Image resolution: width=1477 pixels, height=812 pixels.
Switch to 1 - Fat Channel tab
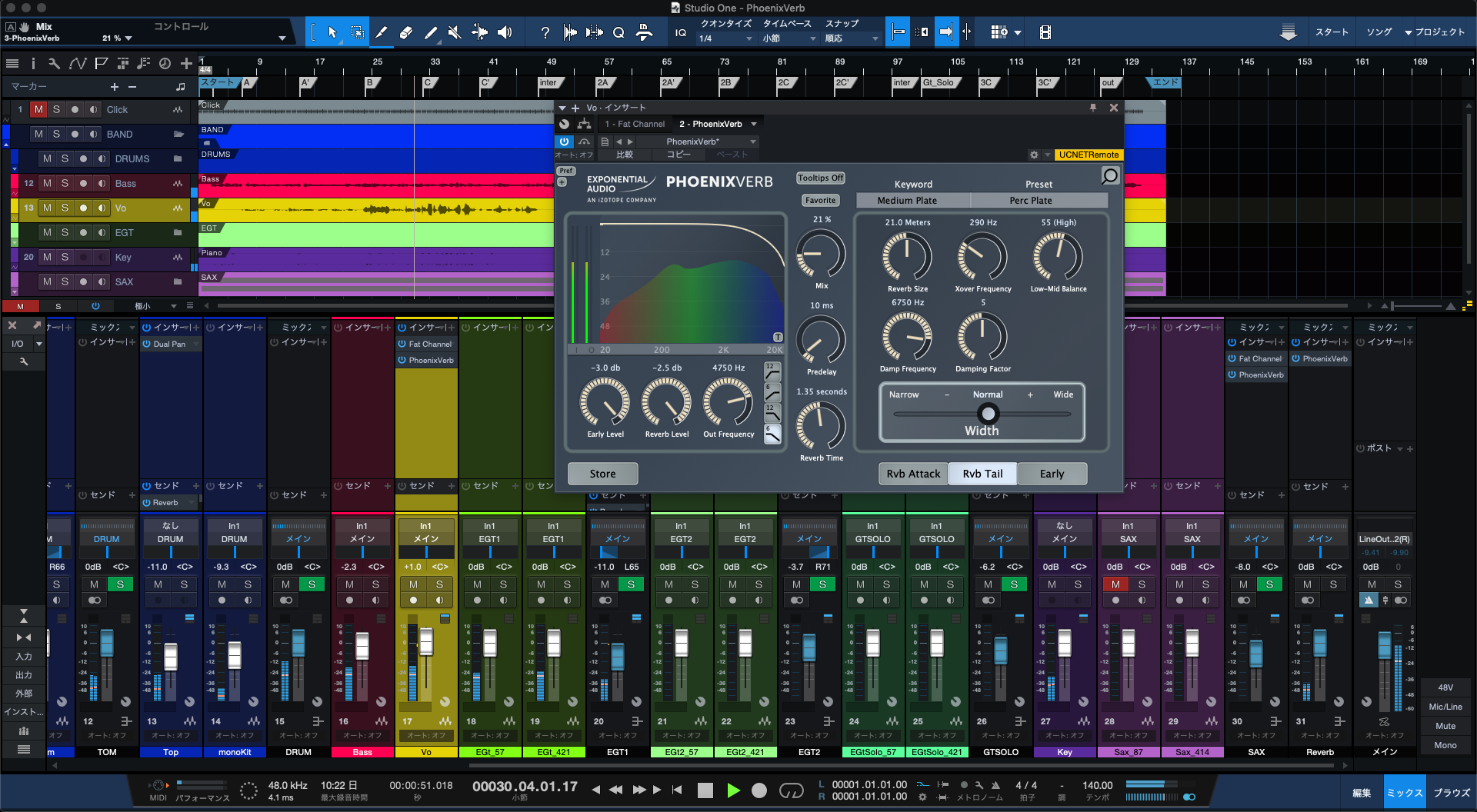click(x=635, y=124)
